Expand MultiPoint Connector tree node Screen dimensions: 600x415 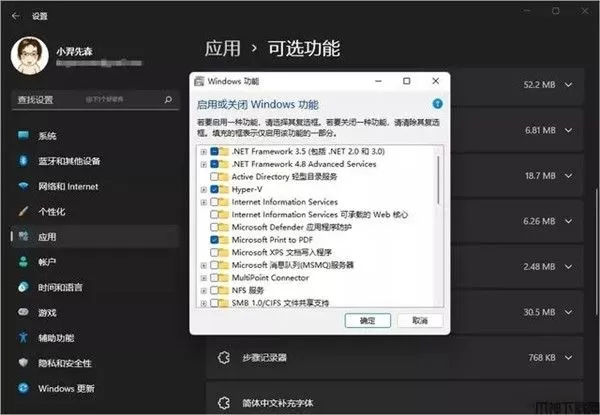tap(204, 278)
